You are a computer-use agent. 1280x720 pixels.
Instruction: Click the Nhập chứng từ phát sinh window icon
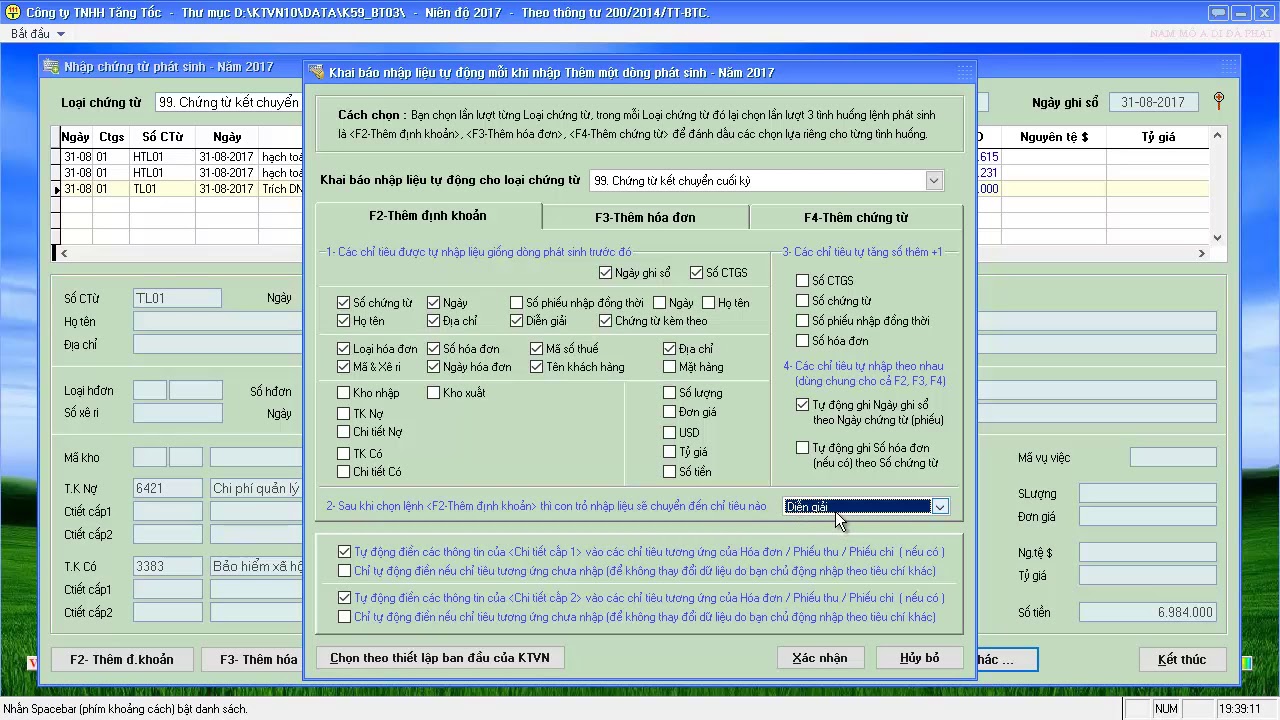coord(52,67)
